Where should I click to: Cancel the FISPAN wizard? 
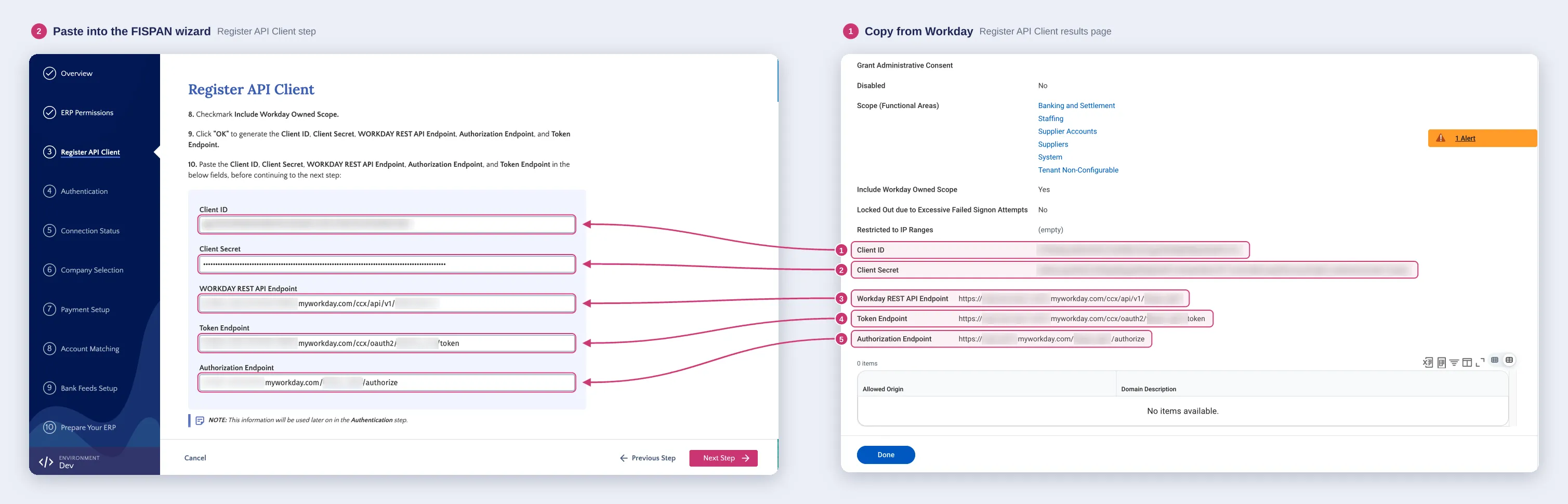click(x=195, y=458)
